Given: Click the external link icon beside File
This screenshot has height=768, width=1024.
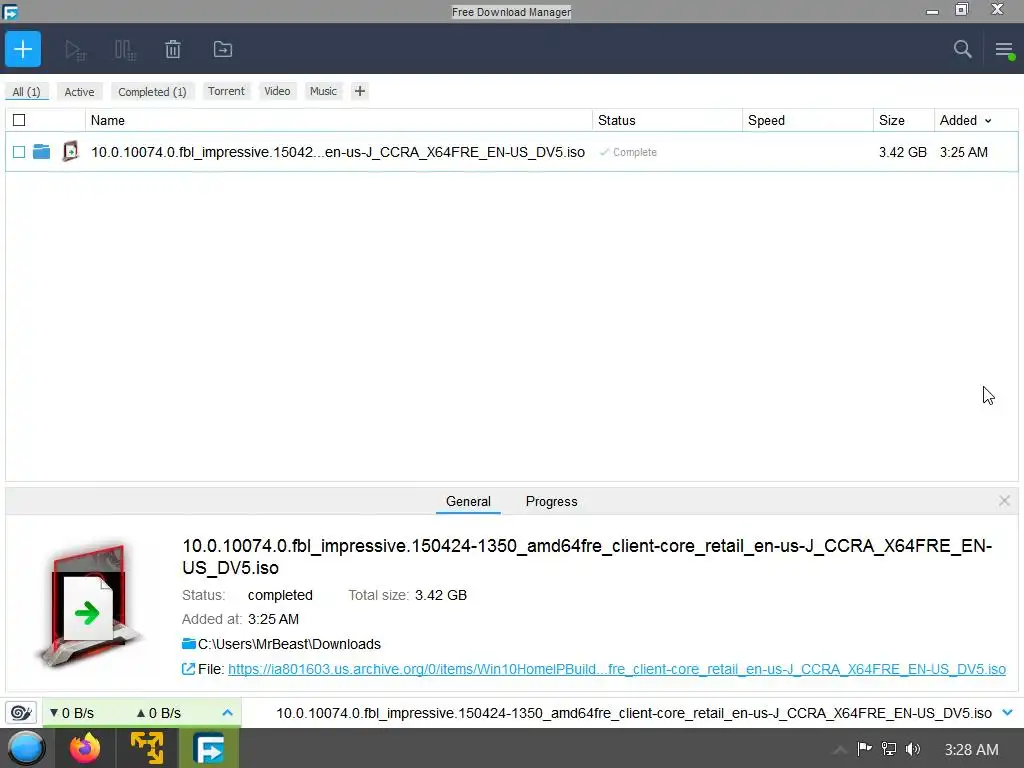Looking at the screenshot, I should point(188,669).
